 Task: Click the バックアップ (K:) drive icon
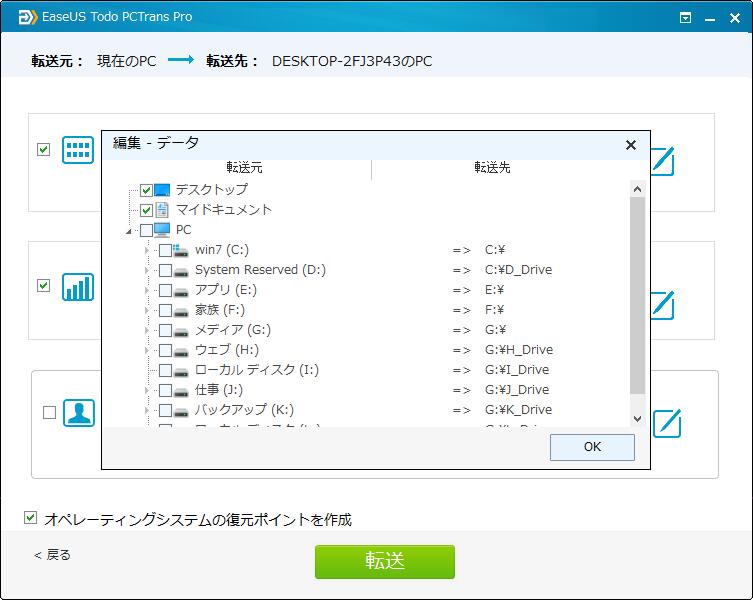point(181,412)
